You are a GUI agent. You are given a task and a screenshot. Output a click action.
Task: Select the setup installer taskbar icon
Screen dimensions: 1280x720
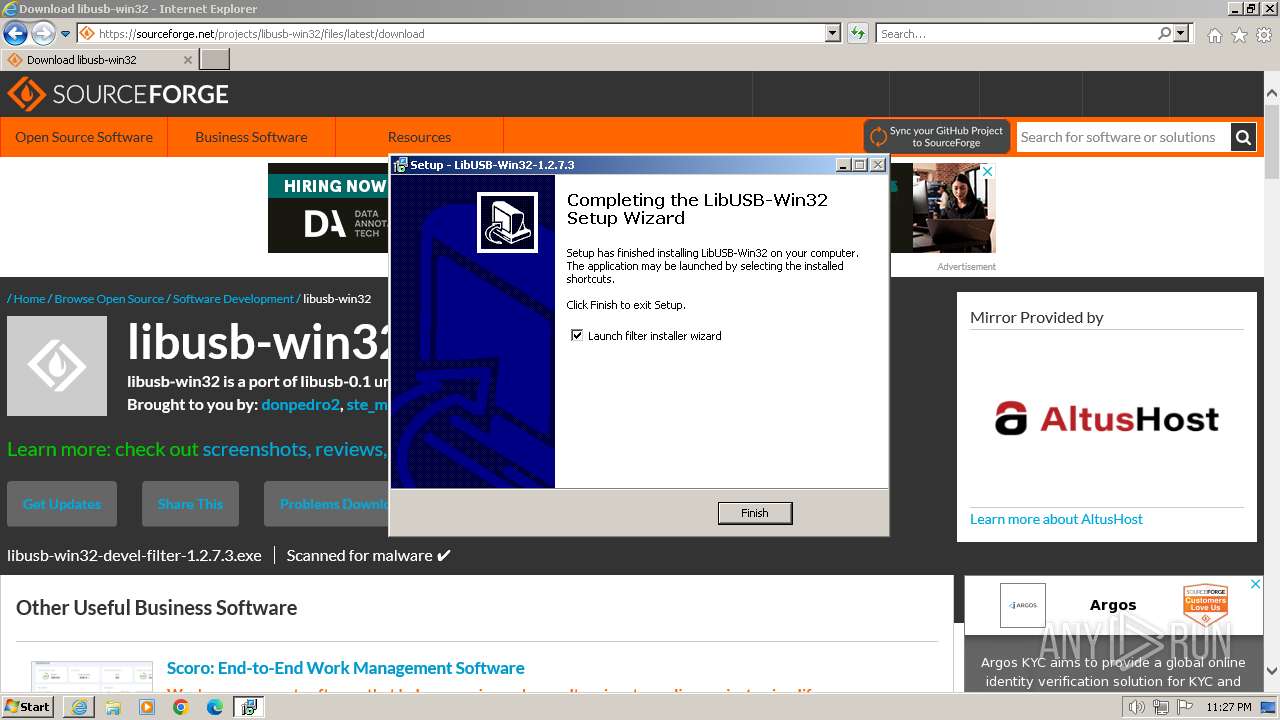pos(249,707)
